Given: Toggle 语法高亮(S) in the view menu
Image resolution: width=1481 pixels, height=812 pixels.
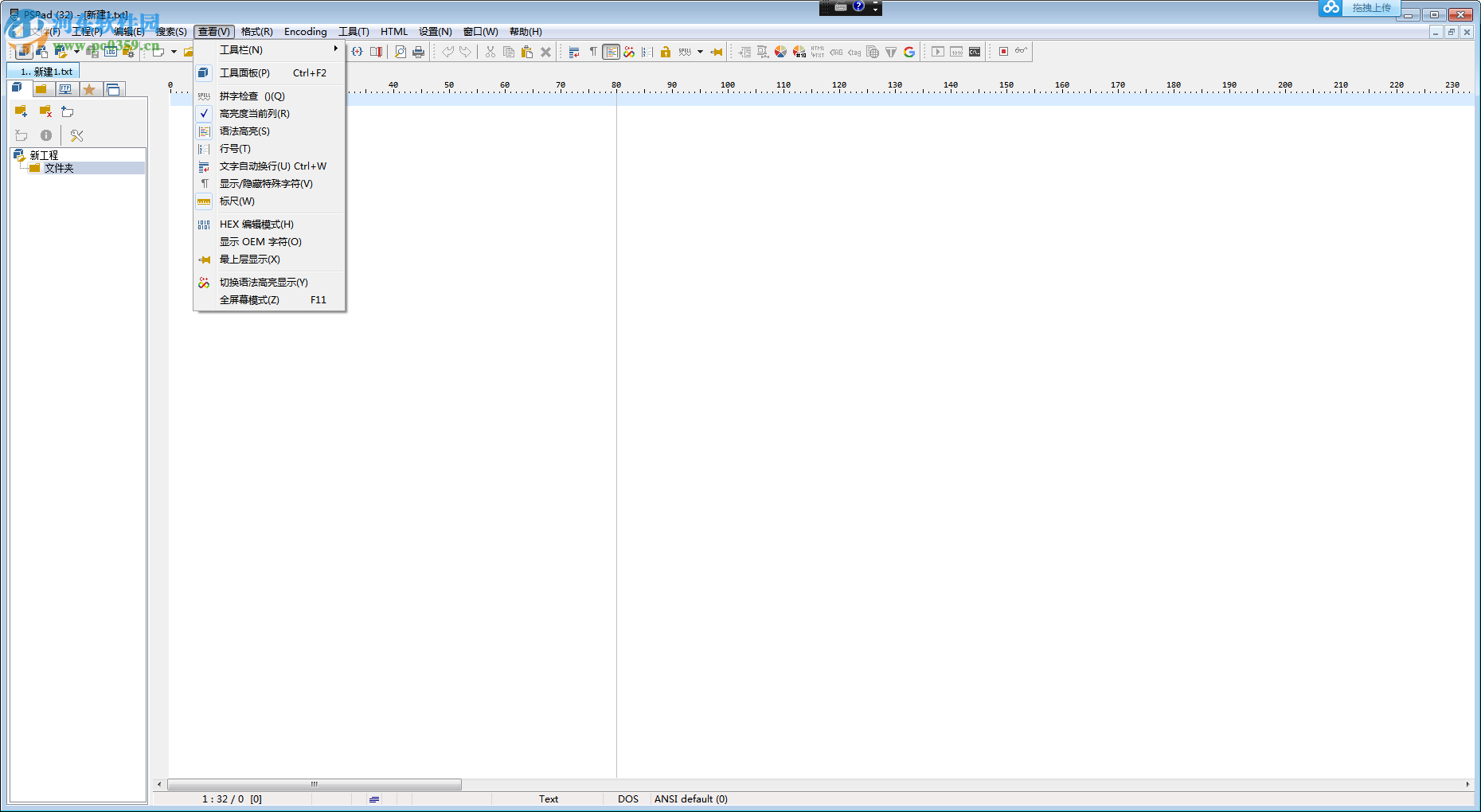Looking at the screenshot, I should (244, 131).
